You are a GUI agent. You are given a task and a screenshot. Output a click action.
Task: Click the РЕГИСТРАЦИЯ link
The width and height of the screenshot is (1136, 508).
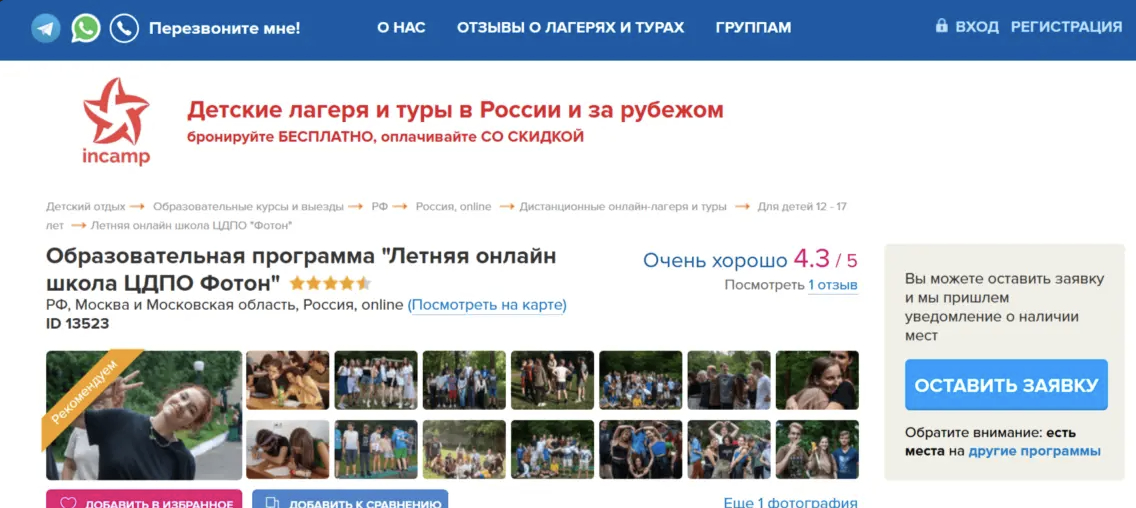tap(1066, 27)
